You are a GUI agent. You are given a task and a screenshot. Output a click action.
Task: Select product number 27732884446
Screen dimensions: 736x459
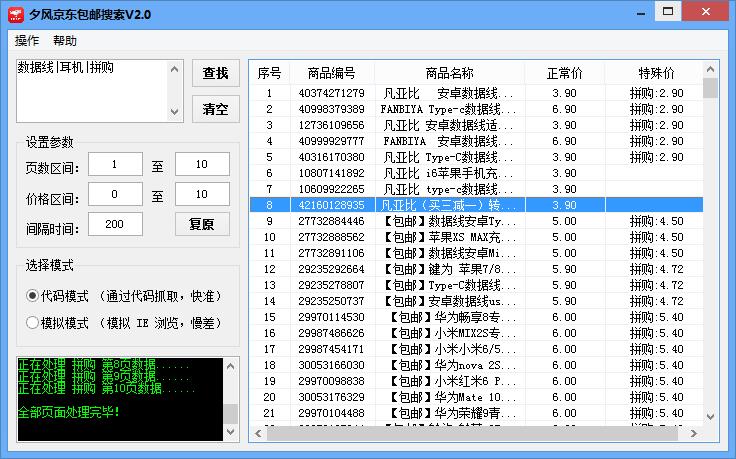coord(331,221)
